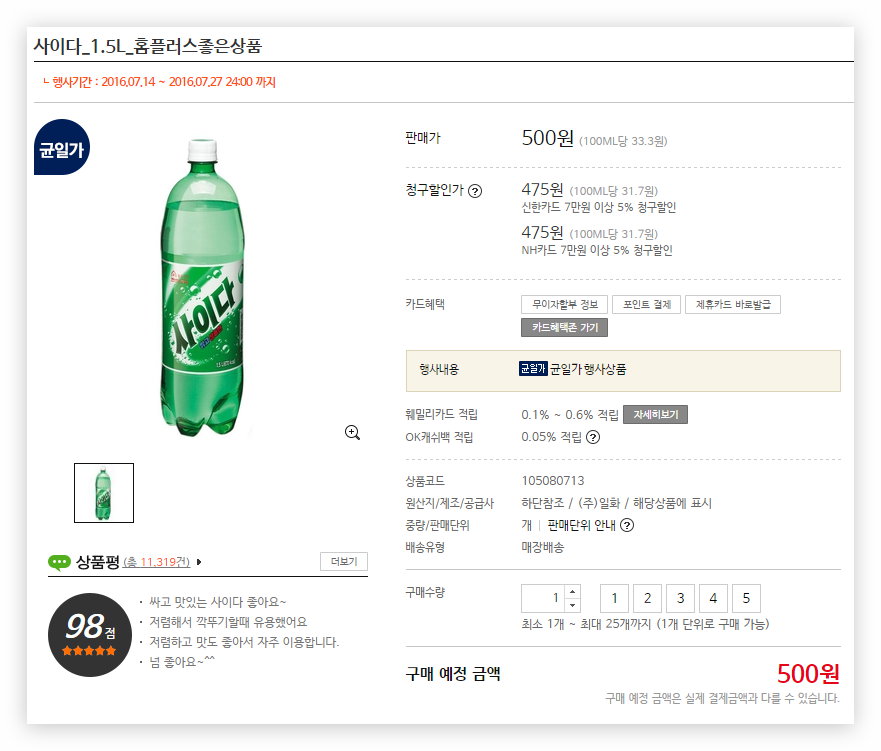Click the purchase quantity input field

543,599
